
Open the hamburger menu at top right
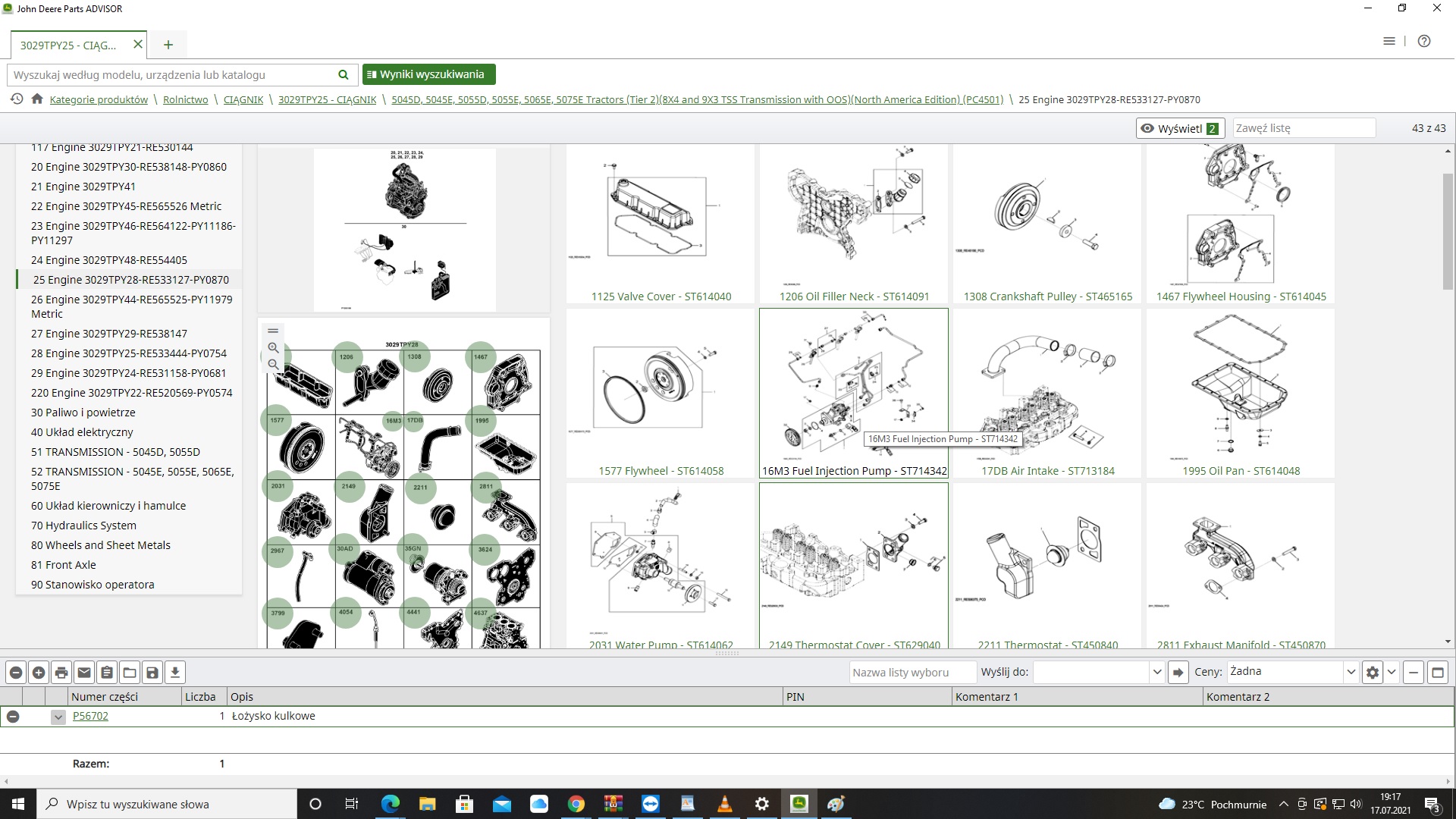(1389, 41)
